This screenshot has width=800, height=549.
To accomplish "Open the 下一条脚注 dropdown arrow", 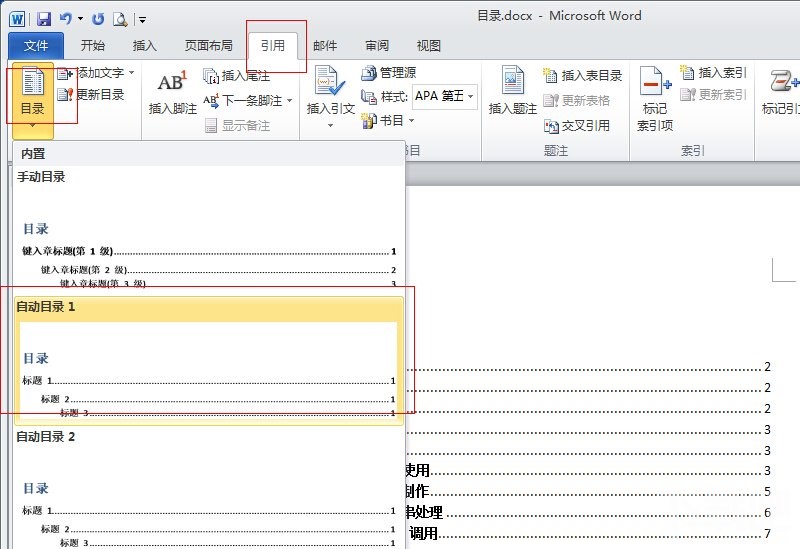I will (x=289, y=101).
